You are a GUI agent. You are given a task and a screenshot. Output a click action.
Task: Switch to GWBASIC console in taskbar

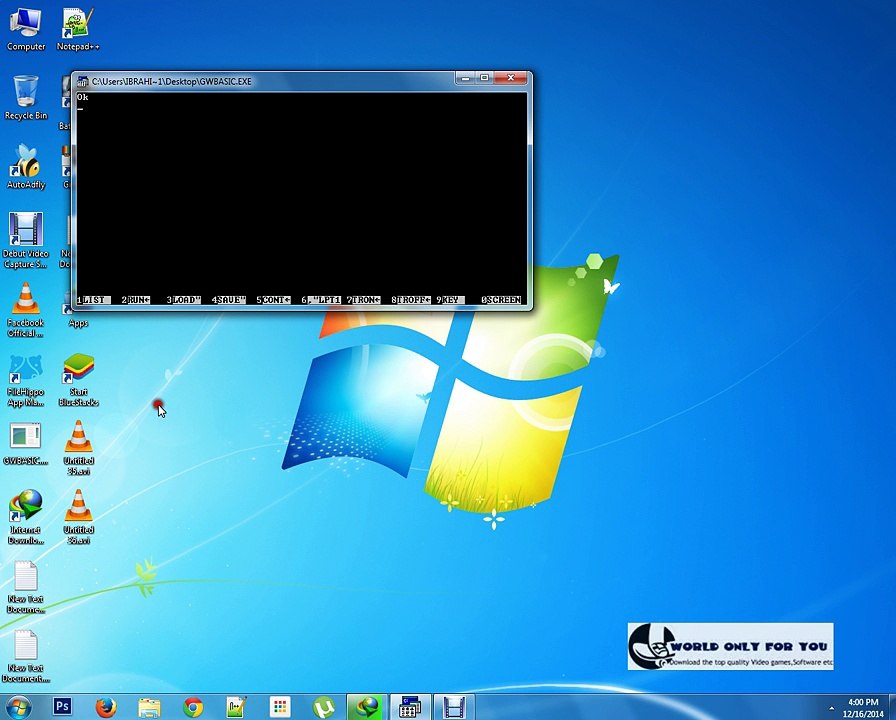pos(410,707)
